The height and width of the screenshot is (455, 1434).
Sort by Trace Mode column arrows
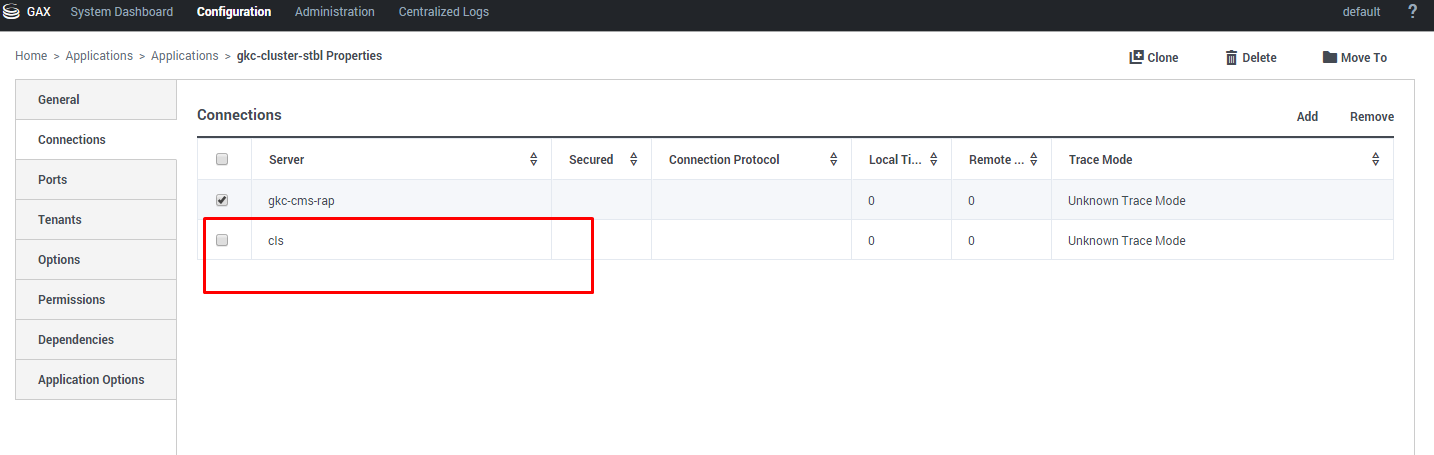tap(1375, 160)
